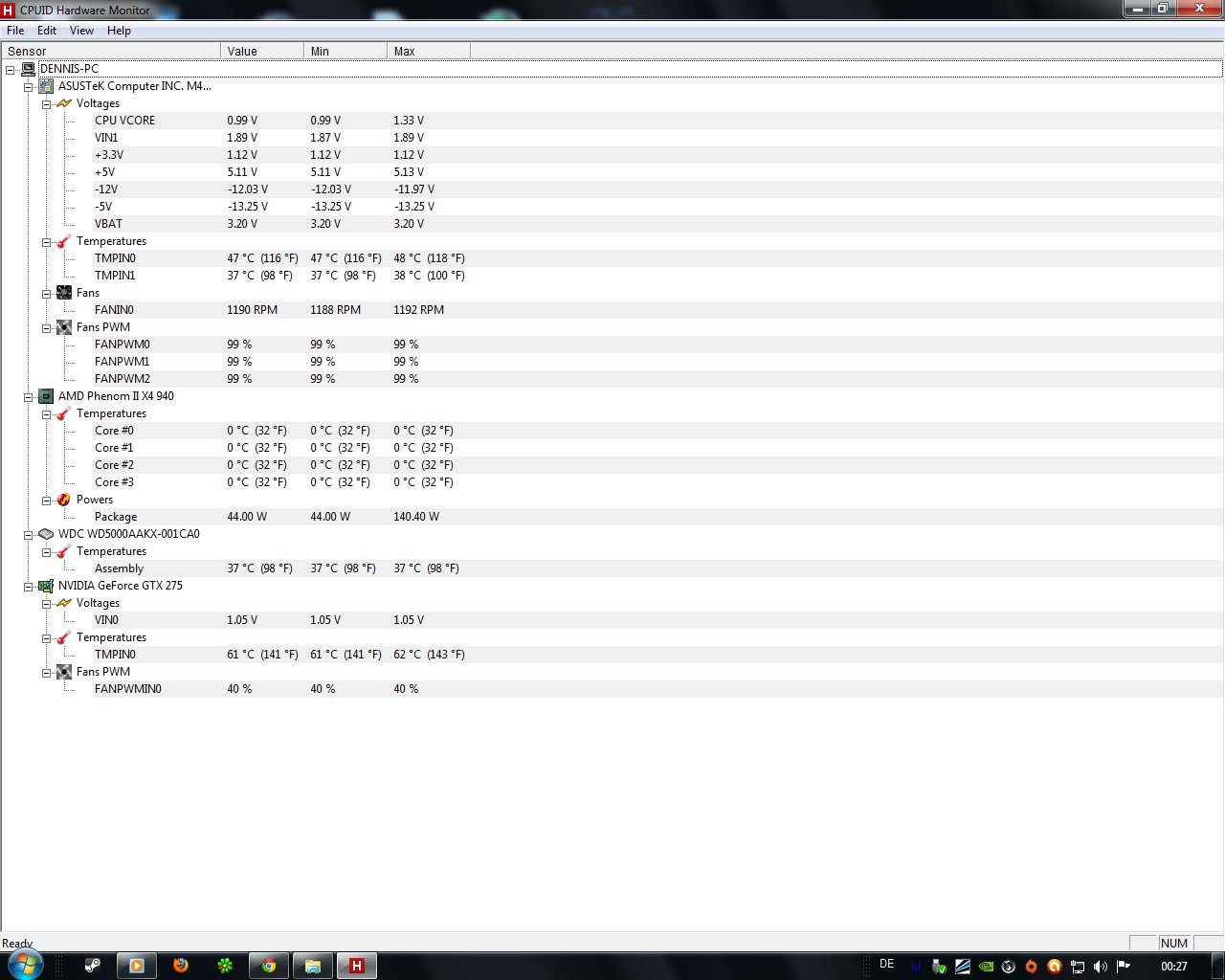Click the 1190 RPM fan value

[x=253, y=310]
